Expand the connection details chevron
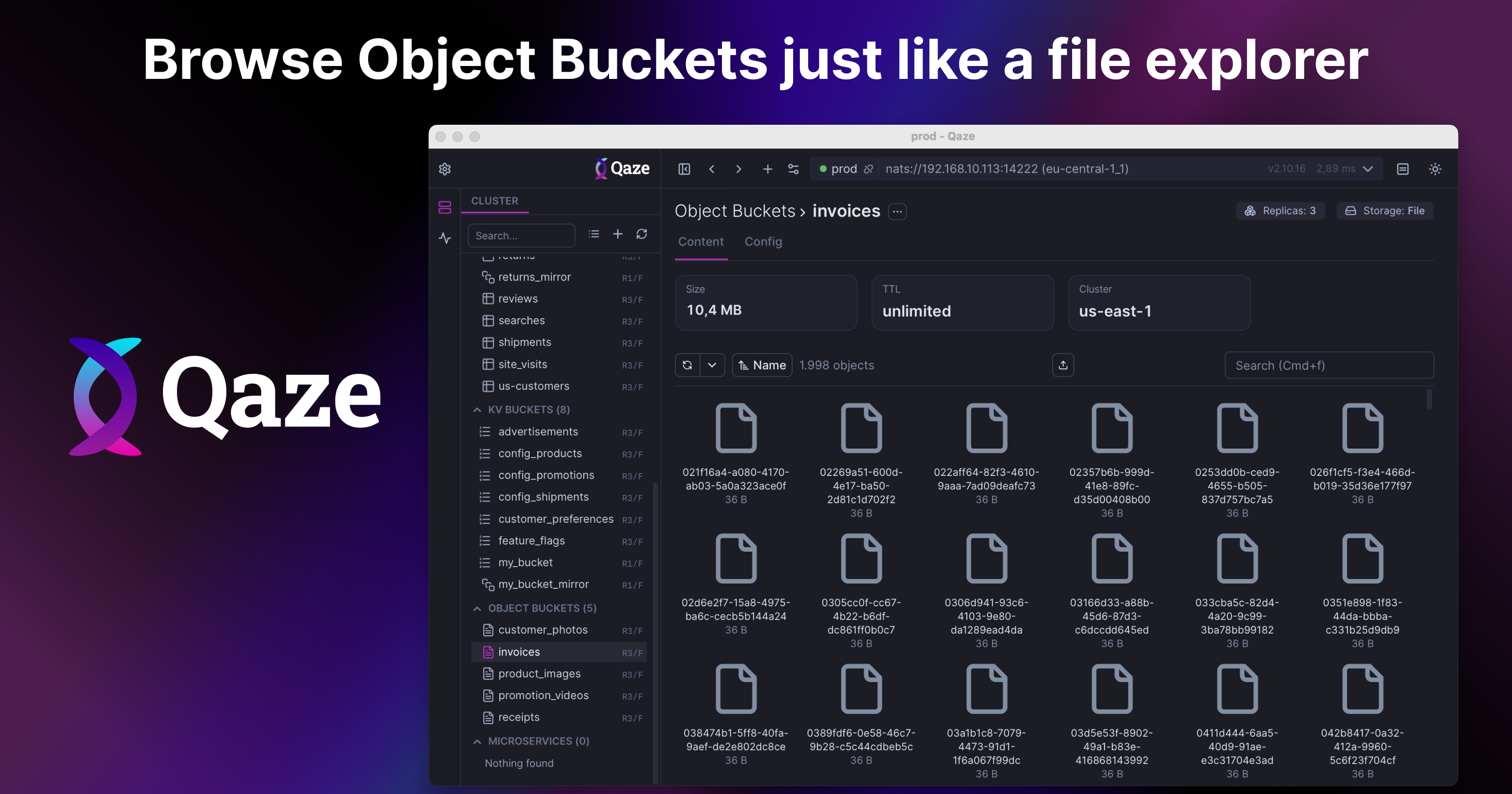The width and height of the screenshot is (1512, 794). (x=1368, y=169)
